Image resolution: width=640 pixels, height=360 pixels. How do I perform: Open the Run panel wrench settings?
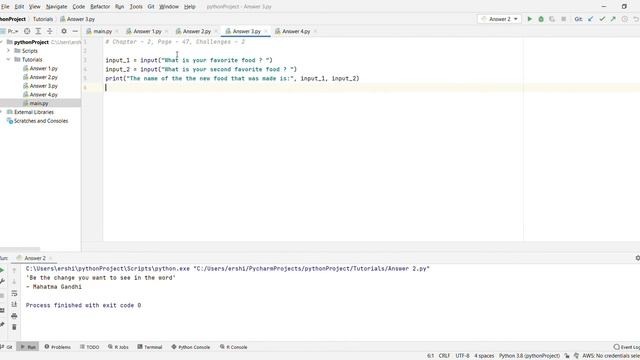pyautogui.click(x=2, y=281)
